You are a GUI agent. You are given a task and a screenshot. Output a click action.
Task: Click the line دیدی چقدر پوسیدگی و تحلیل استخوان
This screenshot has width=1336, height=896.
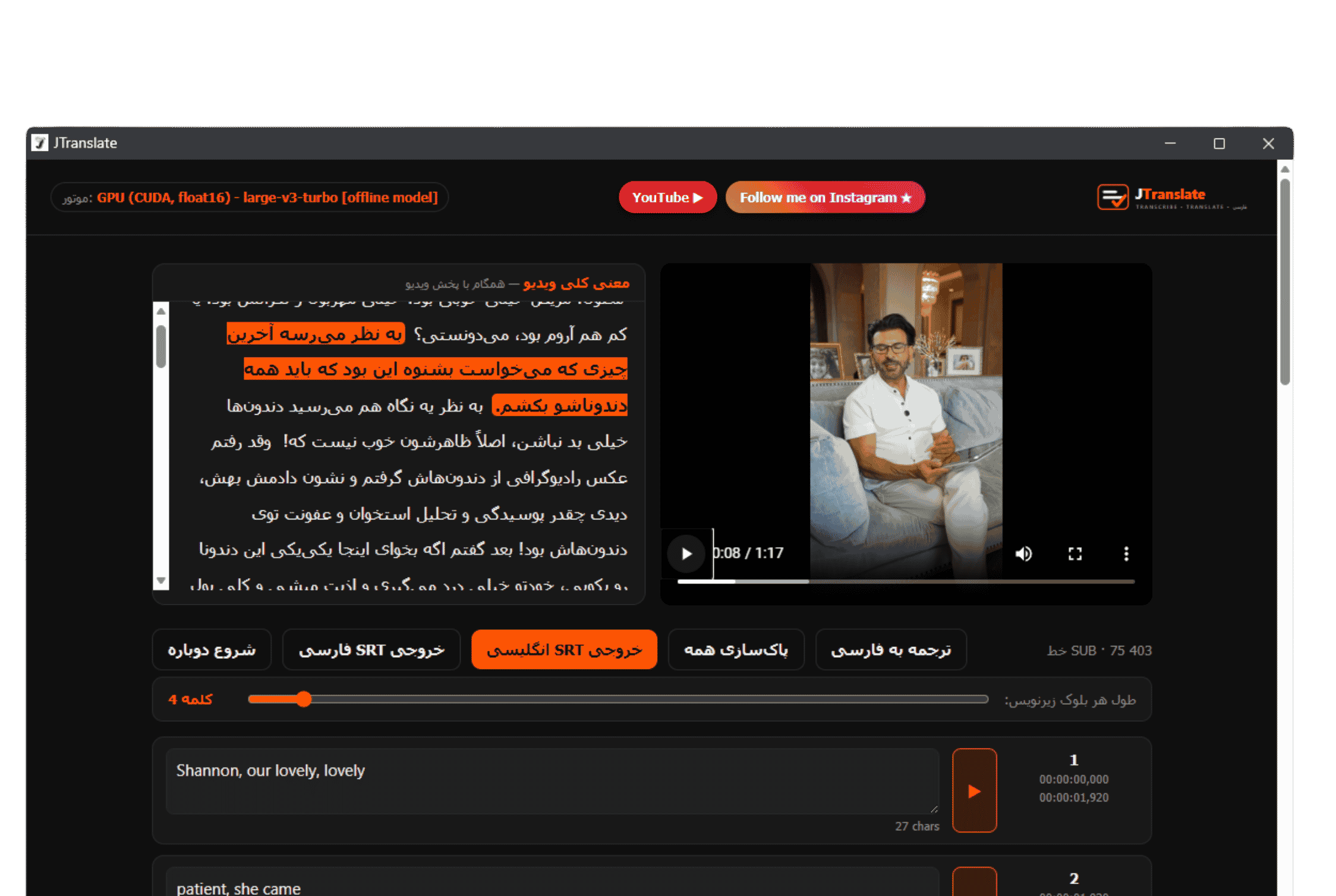(x=440, y=514)
